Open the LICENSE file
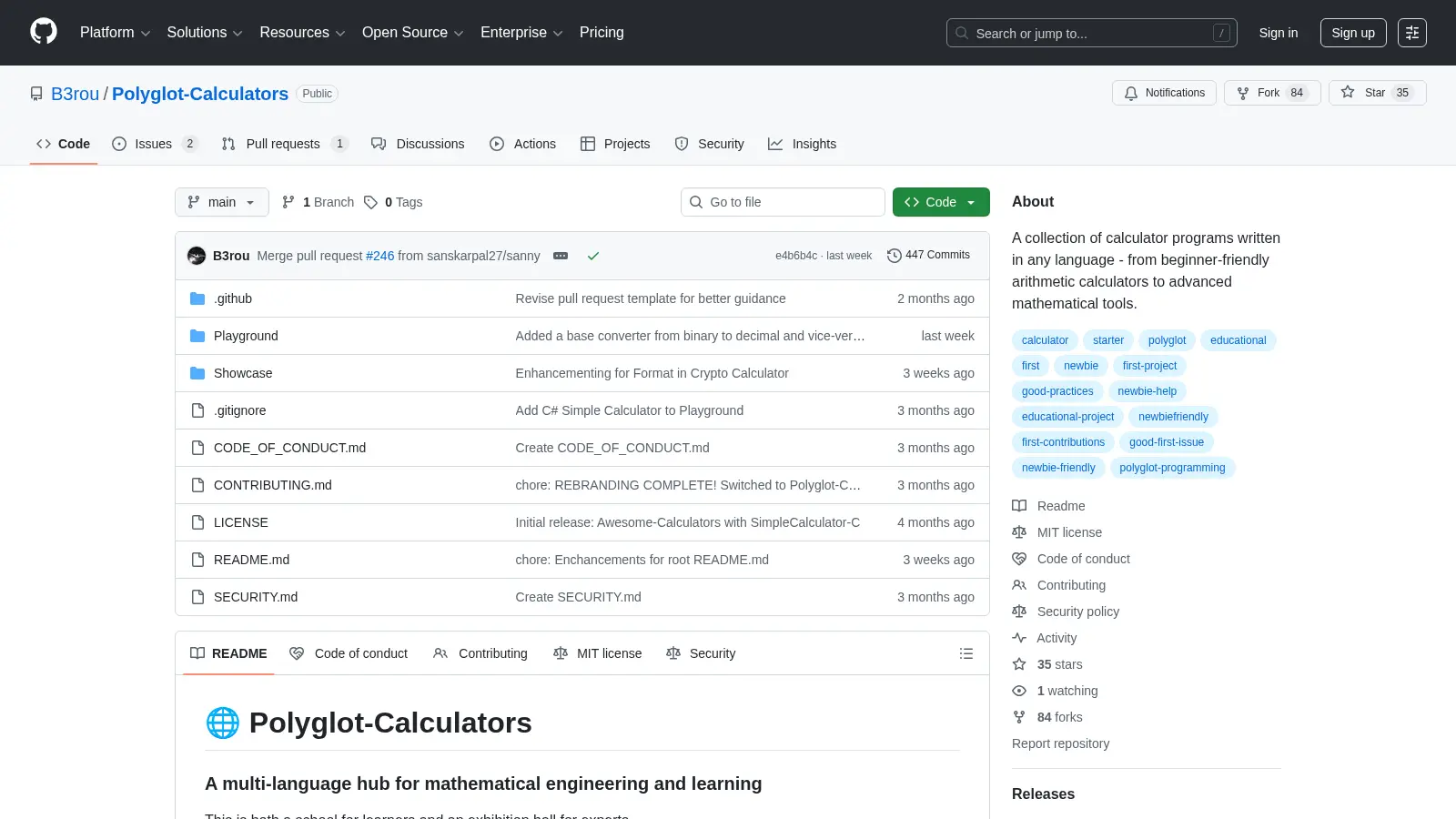Viewport: 1456px width, 819px height. [241, 522]
